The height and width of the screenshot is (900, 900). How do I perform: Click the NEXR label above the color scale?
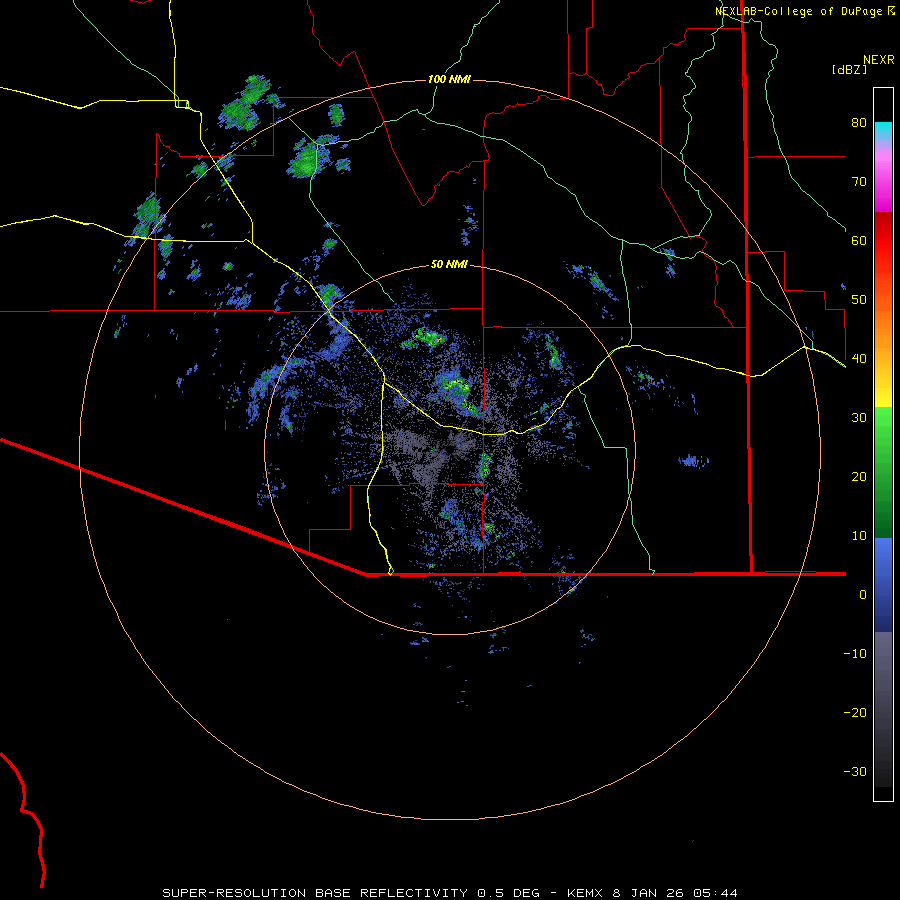coord(878,60)
